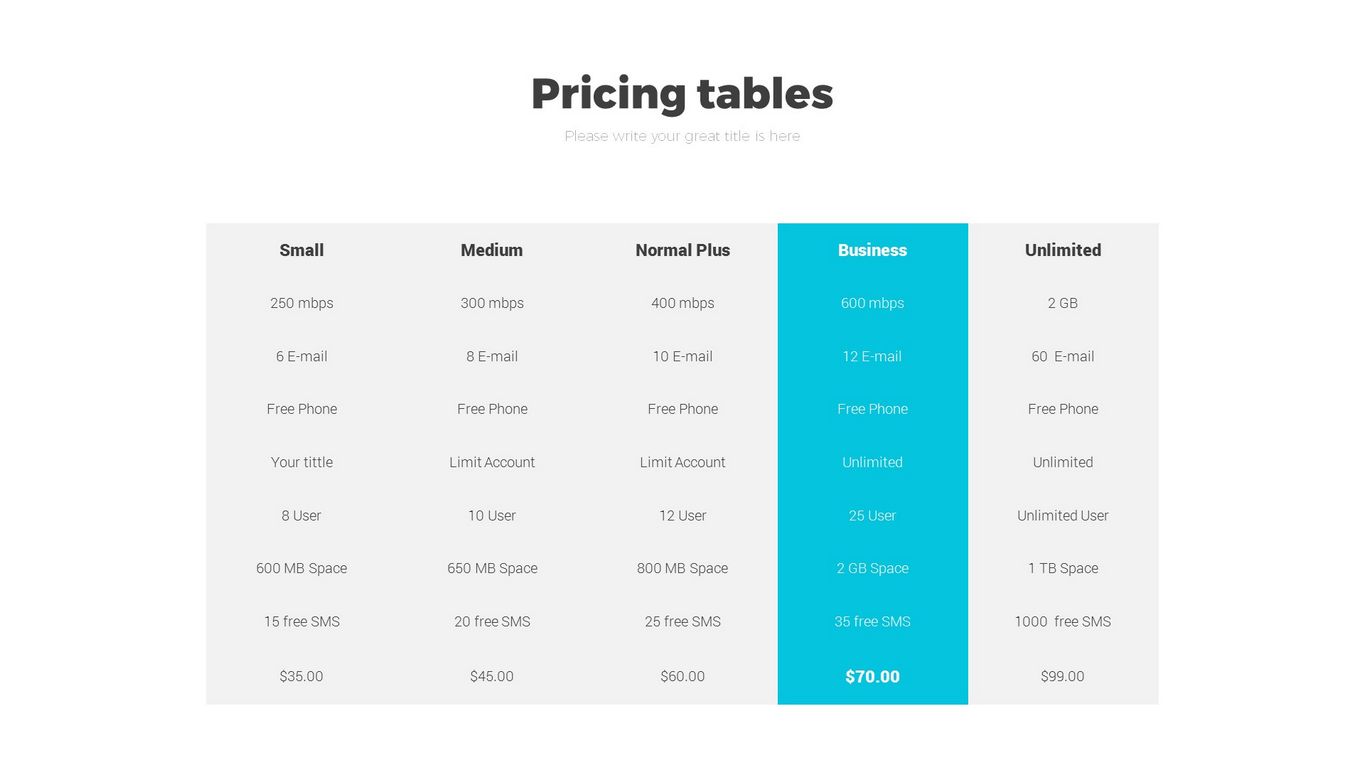Select the $35.00 price cell

pos(302,677)
